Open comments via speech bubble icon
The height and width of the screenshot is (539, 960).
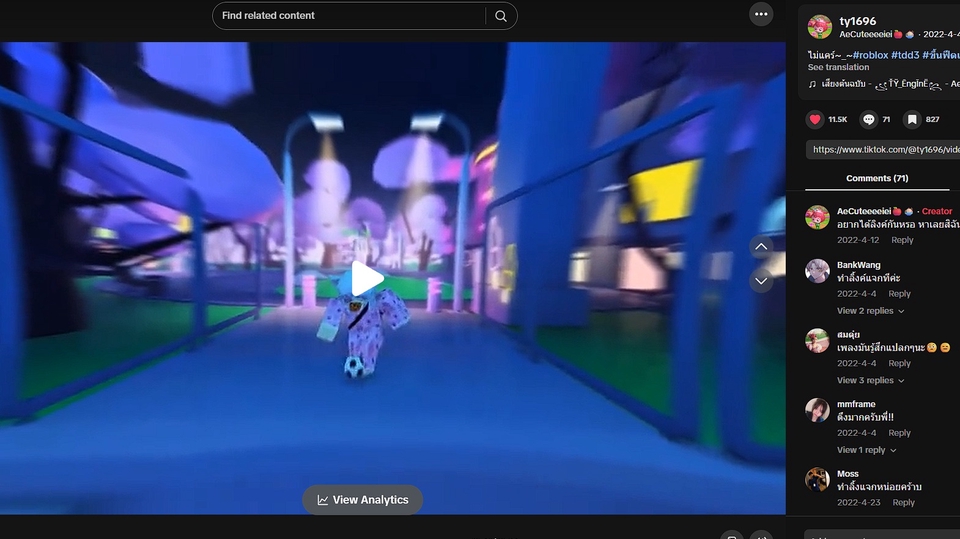(x=868, y=119)
